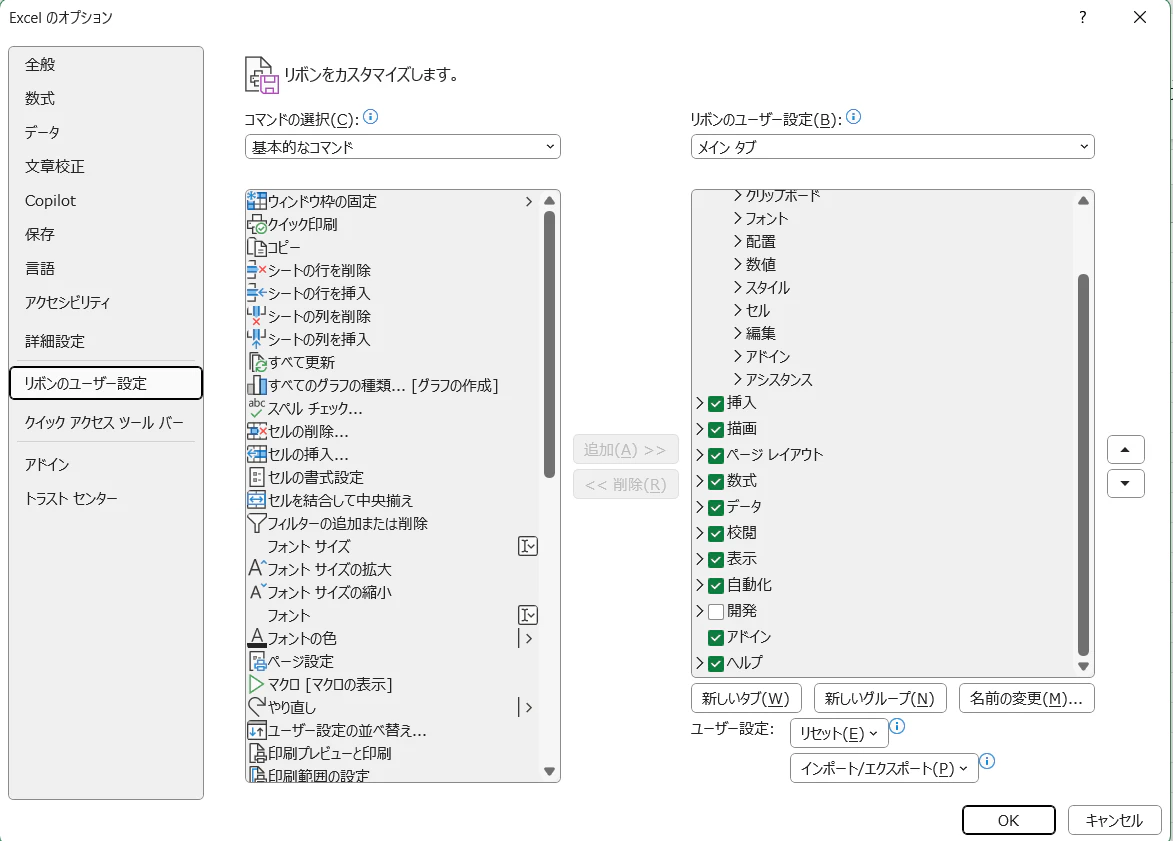Select the セルの書式設定 icon

257,477
